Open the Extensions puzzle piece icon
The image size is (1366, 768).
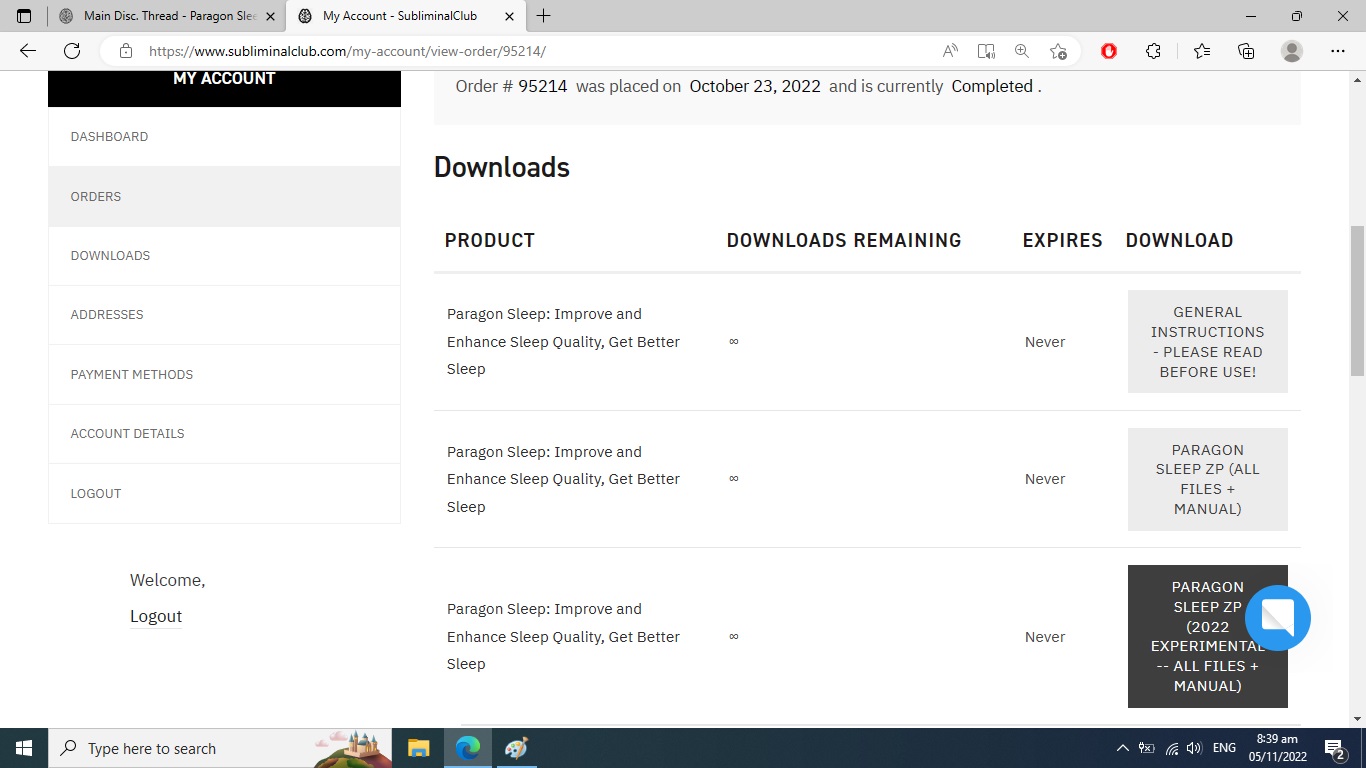click(1153, 51)
